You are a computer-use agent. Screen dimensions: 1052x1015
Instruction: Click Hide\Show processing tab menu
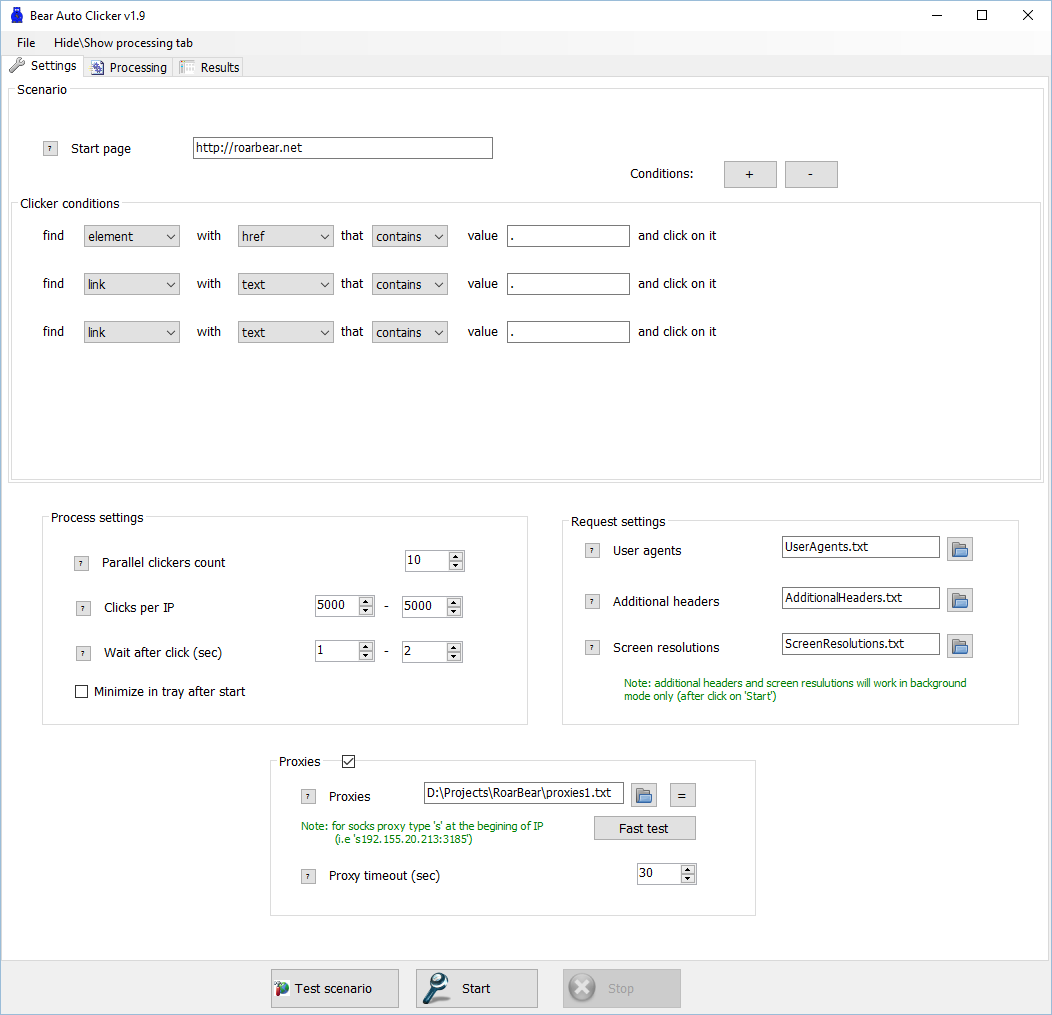point(123,43)
